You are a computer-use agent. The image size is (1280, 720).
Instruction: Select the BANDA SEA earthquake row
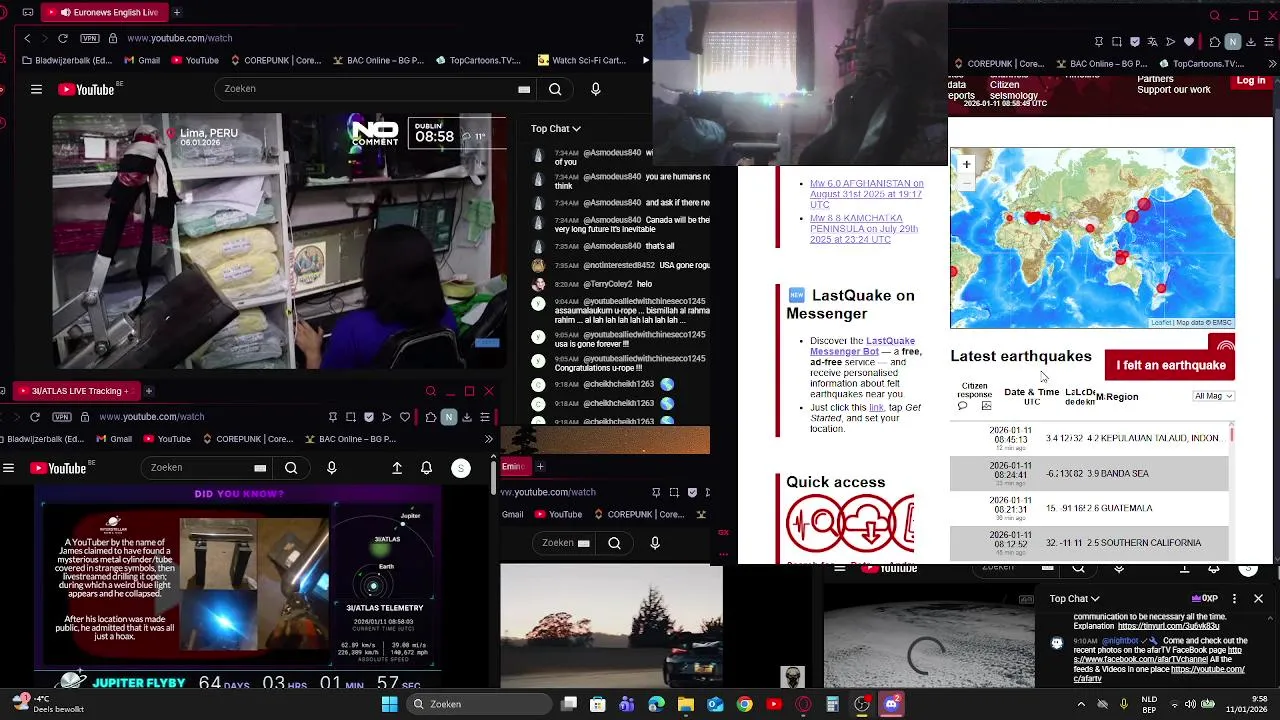click(1088, 473)
